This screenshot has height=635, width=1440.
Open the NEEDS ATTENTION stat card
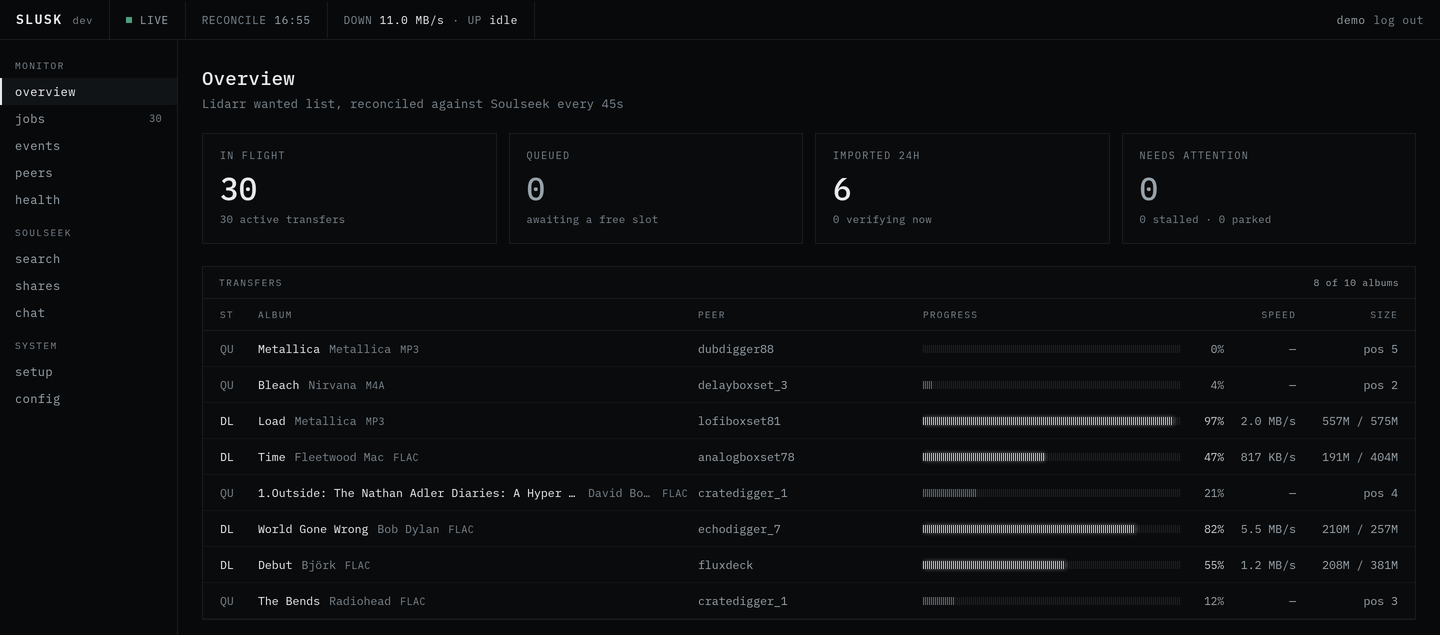click(1269, 188)
